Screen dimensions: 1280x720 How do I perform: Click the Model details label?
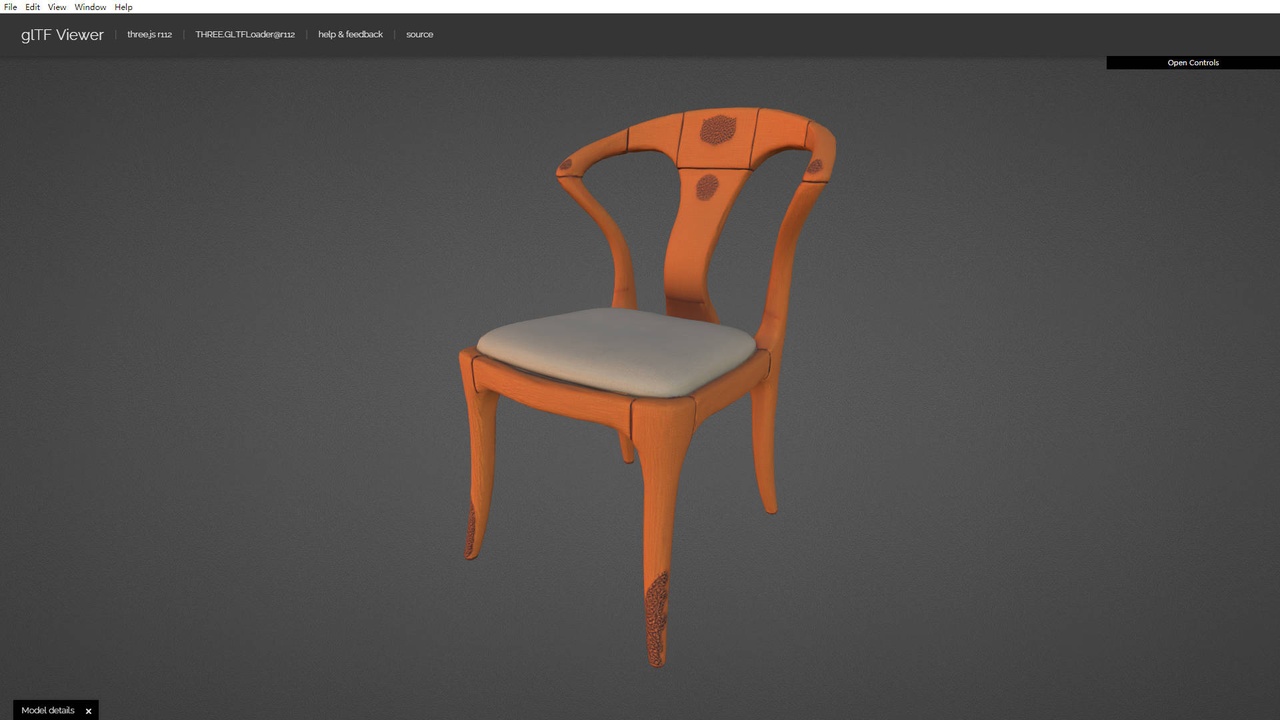coord(48,710)
